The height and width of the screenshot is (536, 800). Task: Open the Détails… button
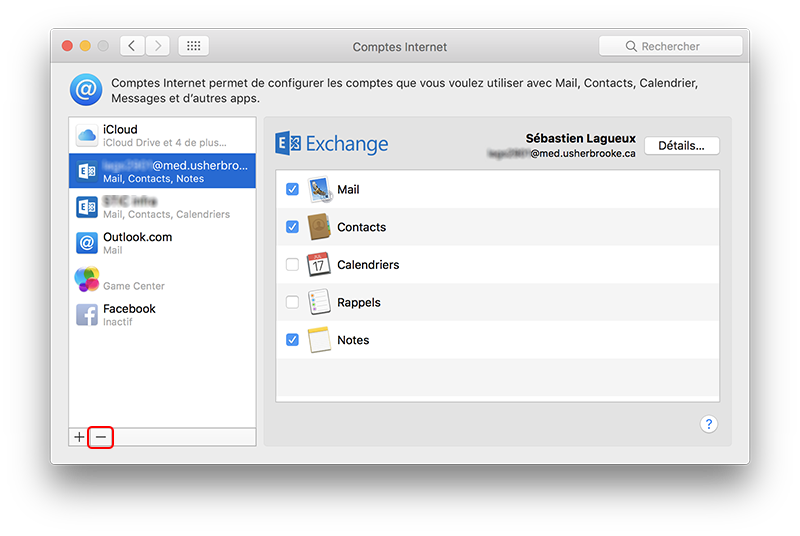pyautogui.click(x=681, y=146)
